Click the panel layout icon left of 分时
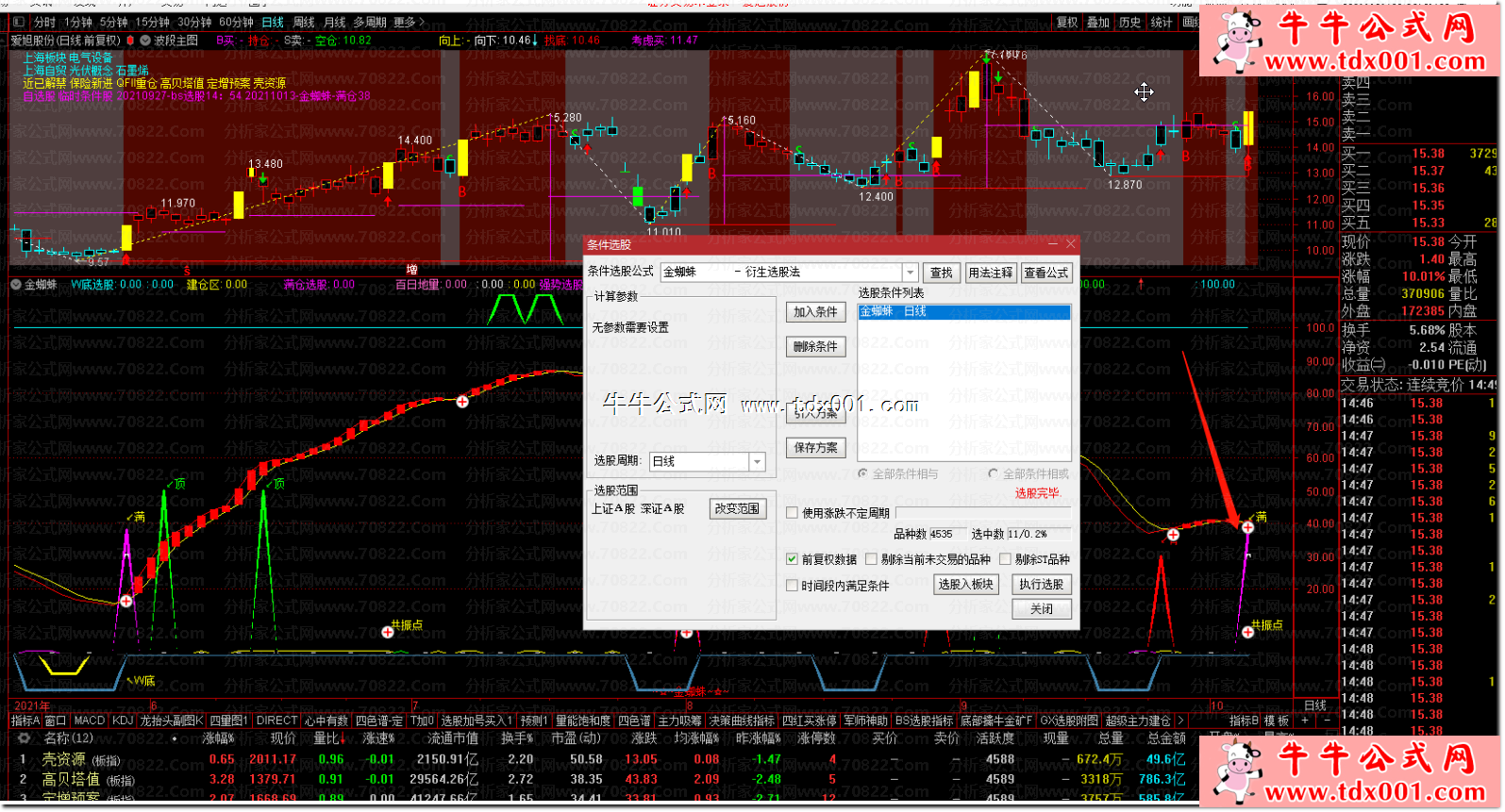Screen dimensions: 1505x812 coord(19,23)
